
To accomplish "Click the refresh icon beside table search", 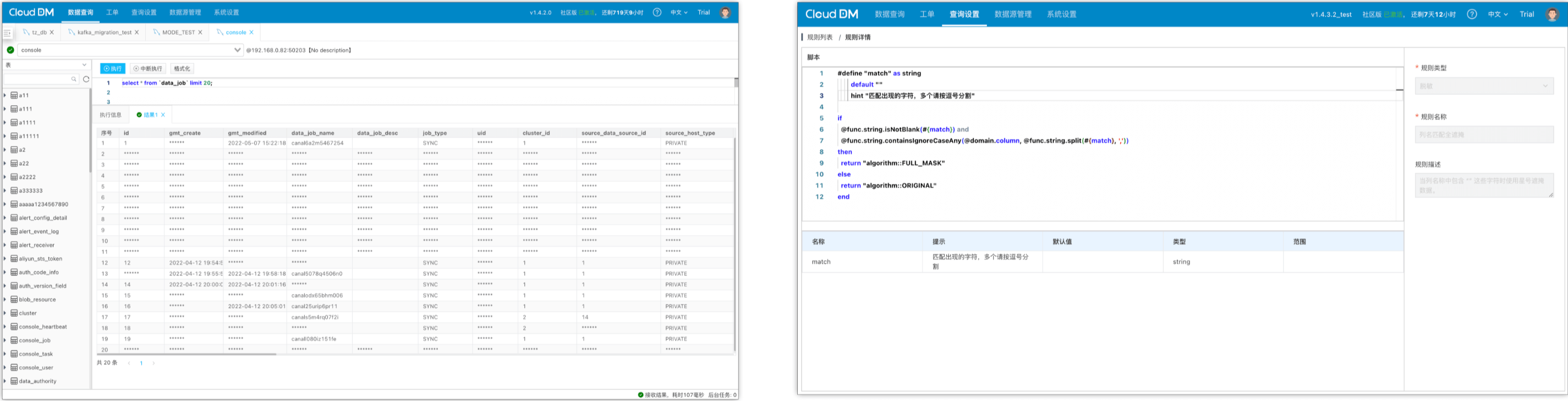I will pyautogui.click(x=86, y=79).
